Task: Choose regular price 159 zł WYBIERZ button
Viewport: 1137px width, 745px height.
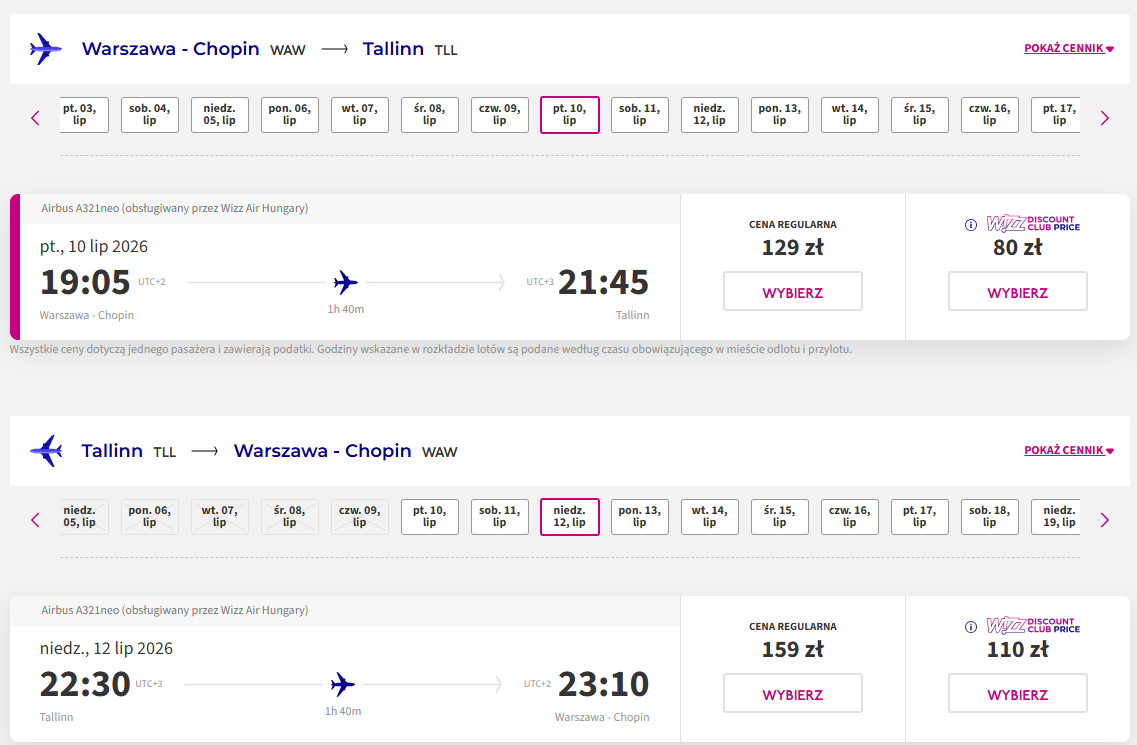Action: click(x=793, y=693)
